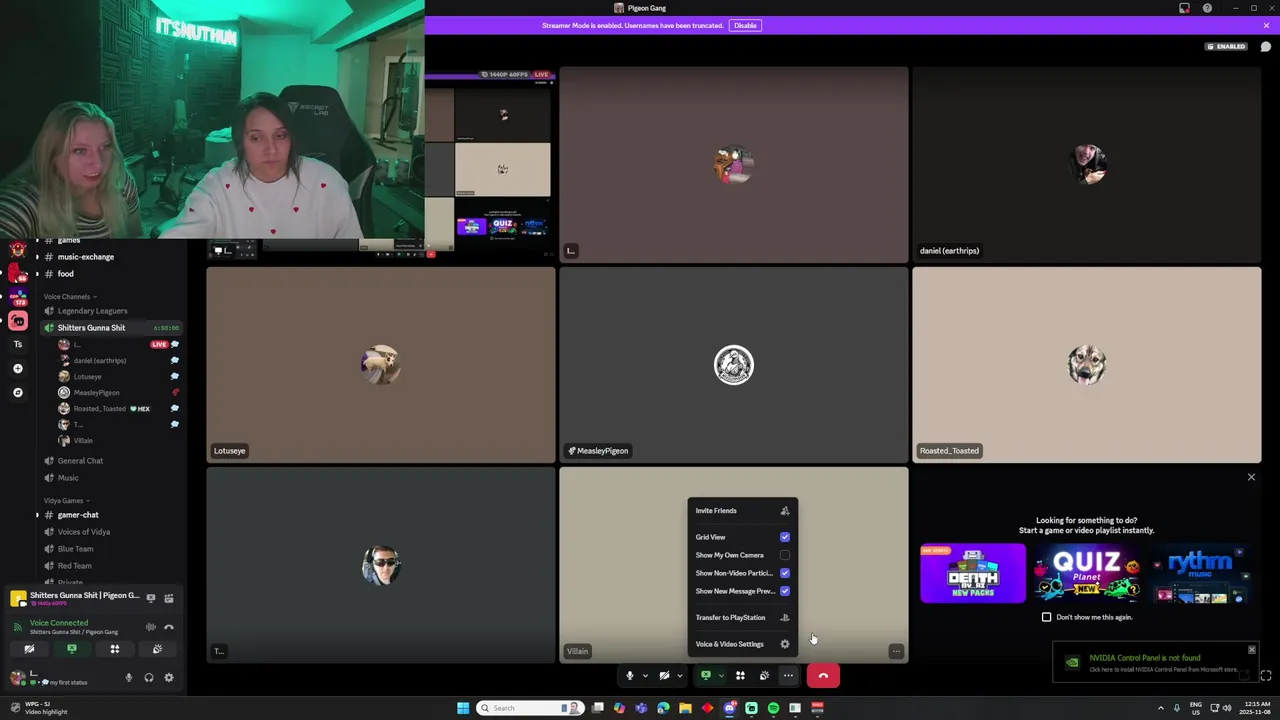Open camera options dropdown arrow

click(680, 676)
